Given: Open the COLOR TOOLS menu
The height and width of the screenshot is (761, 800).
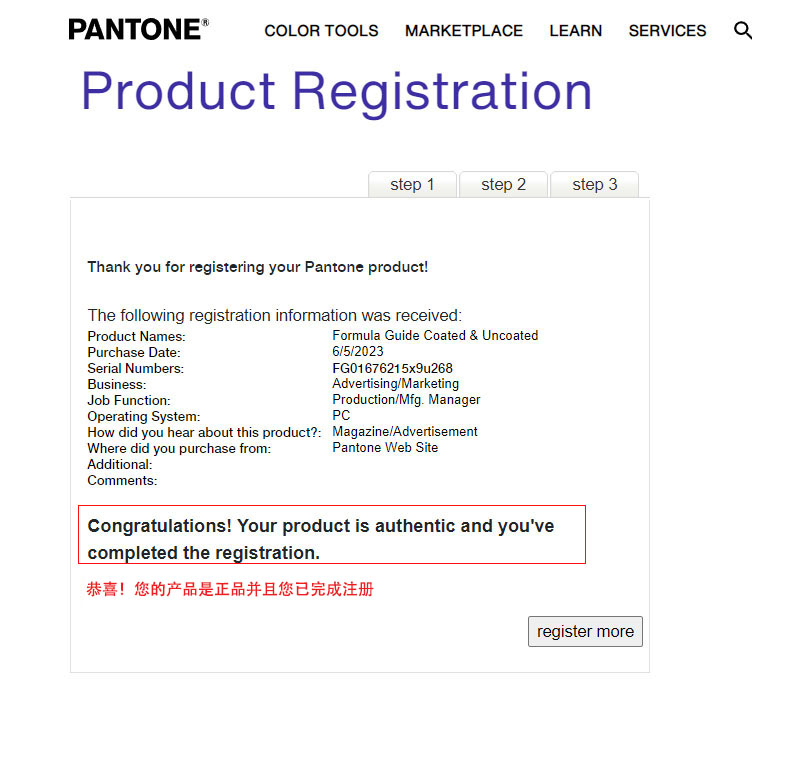Looking at the screenshot, I should click(321, 31).
